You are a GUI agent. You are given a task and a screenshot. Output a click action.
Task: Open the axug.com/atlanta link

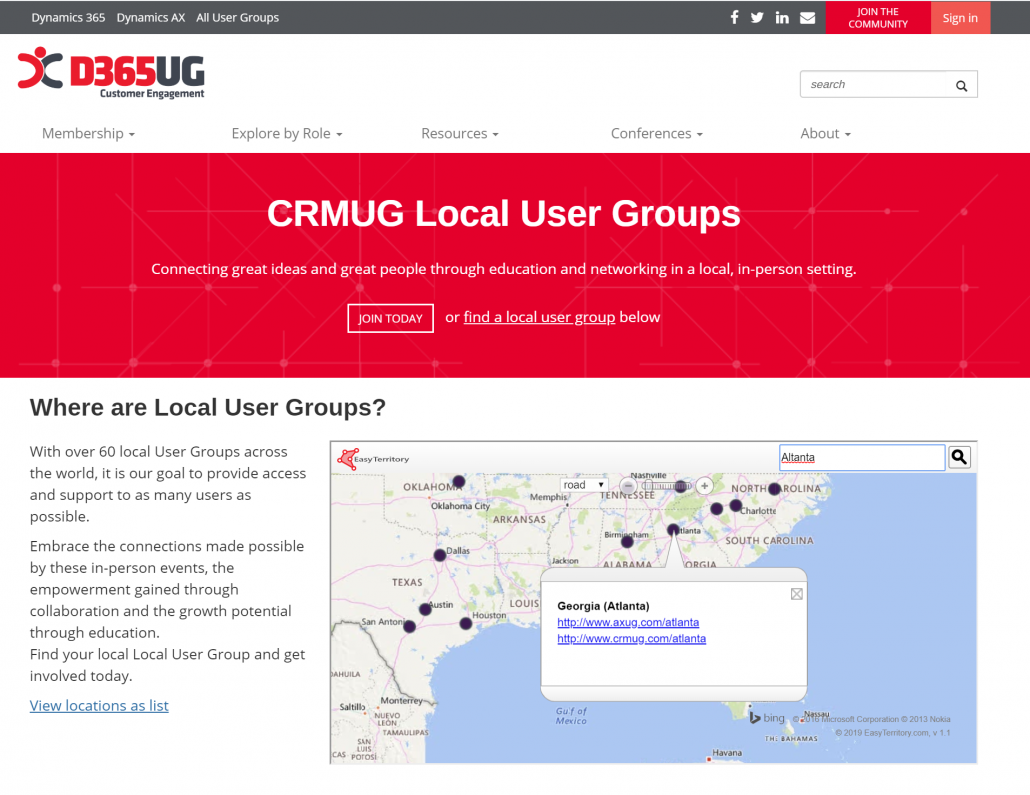pyautogui.click(x=628, y=622)
